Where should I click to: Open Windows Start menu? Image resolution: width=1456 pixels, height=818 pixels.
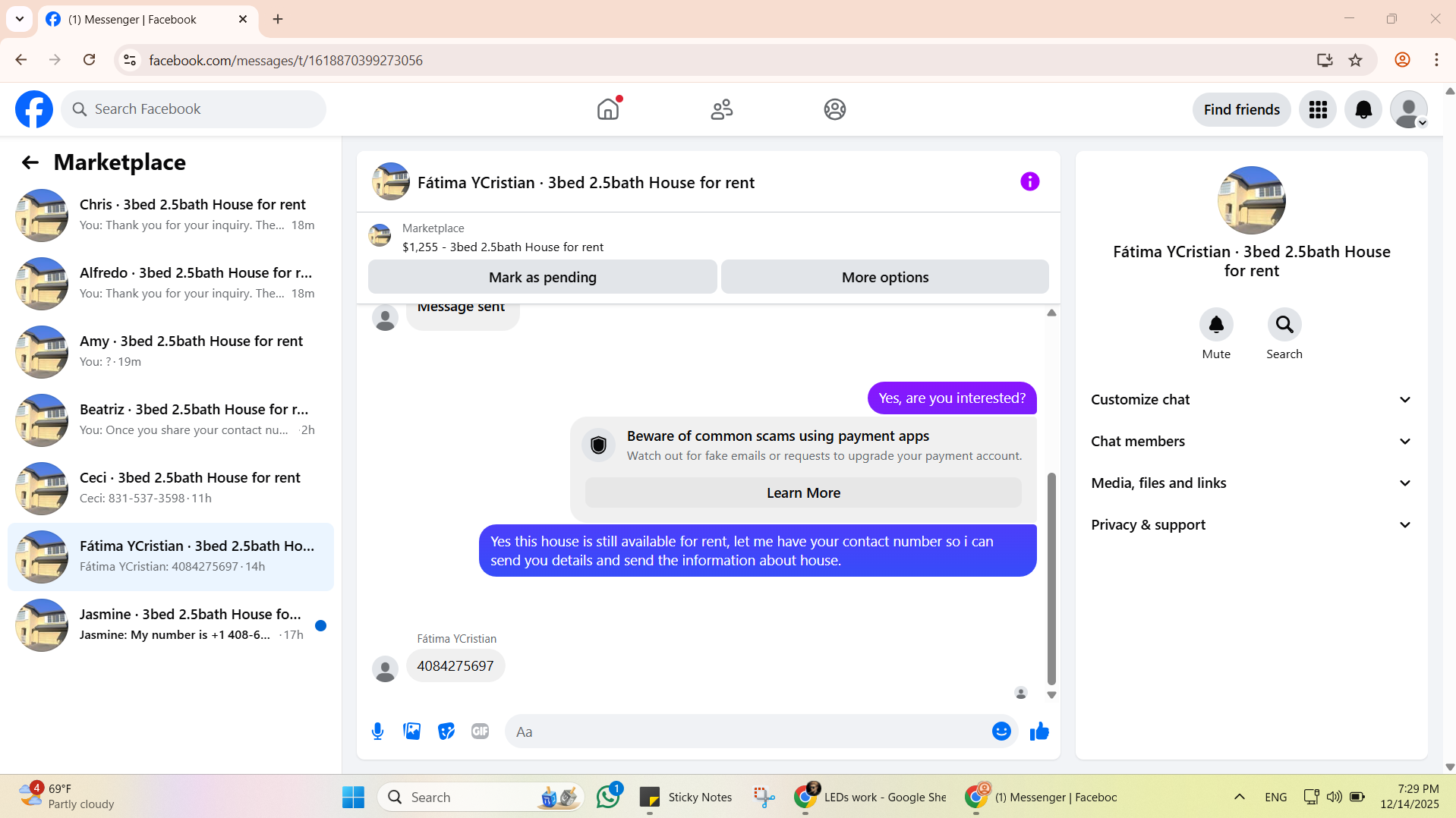[353, 798]
